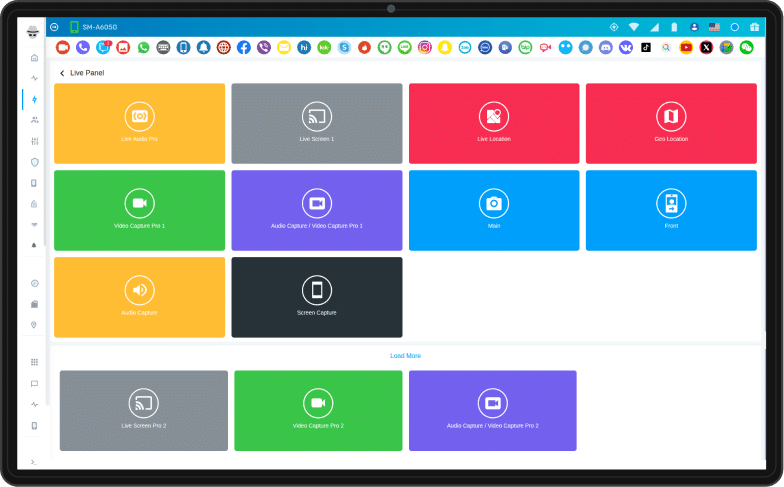This screenshot has height=487, width=784.
Task: Click the home icon in left sidebar
Action: [34, 58]
